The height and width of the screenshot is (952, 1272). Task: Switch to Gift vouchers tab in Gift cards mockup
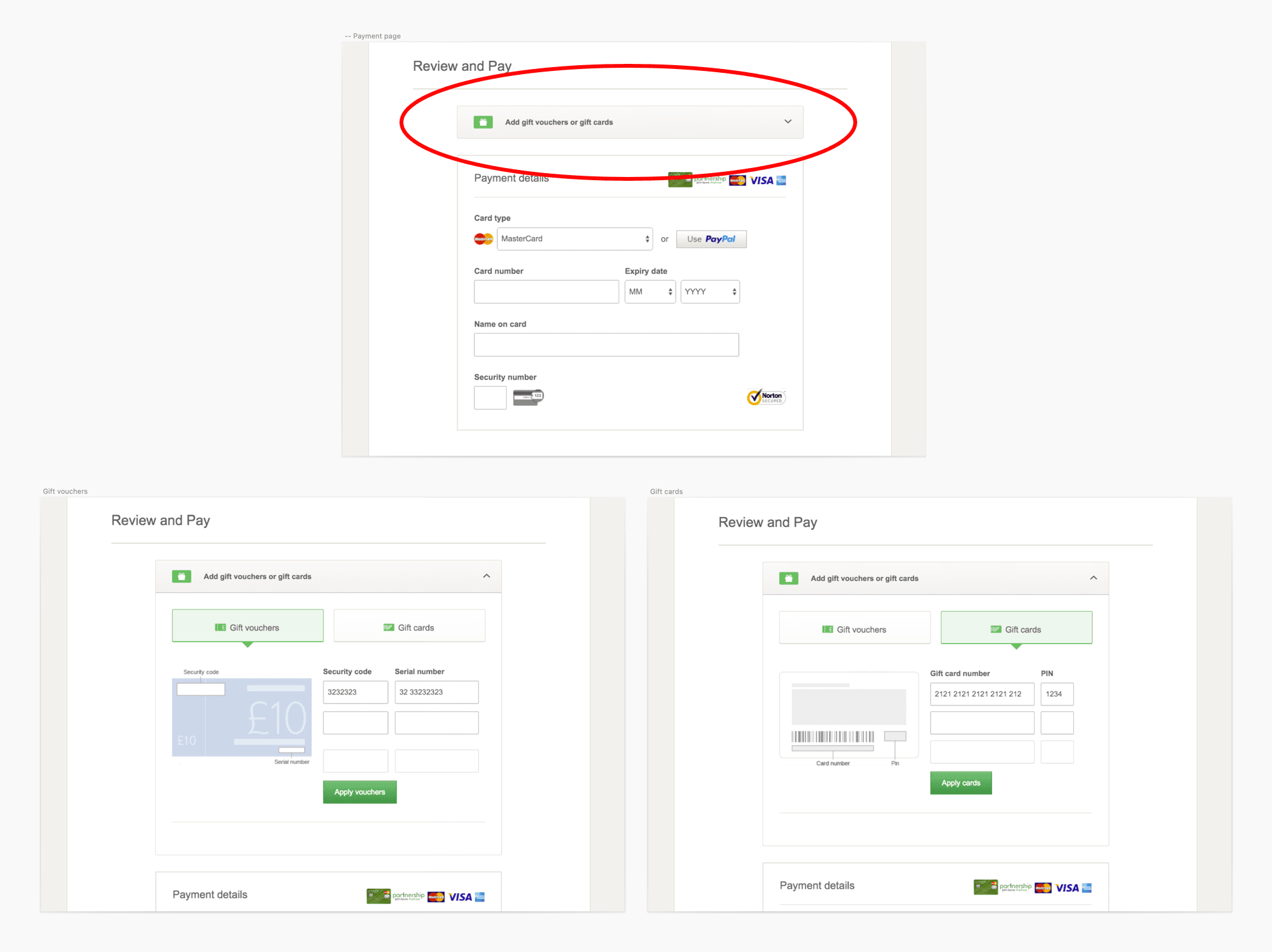854,629
